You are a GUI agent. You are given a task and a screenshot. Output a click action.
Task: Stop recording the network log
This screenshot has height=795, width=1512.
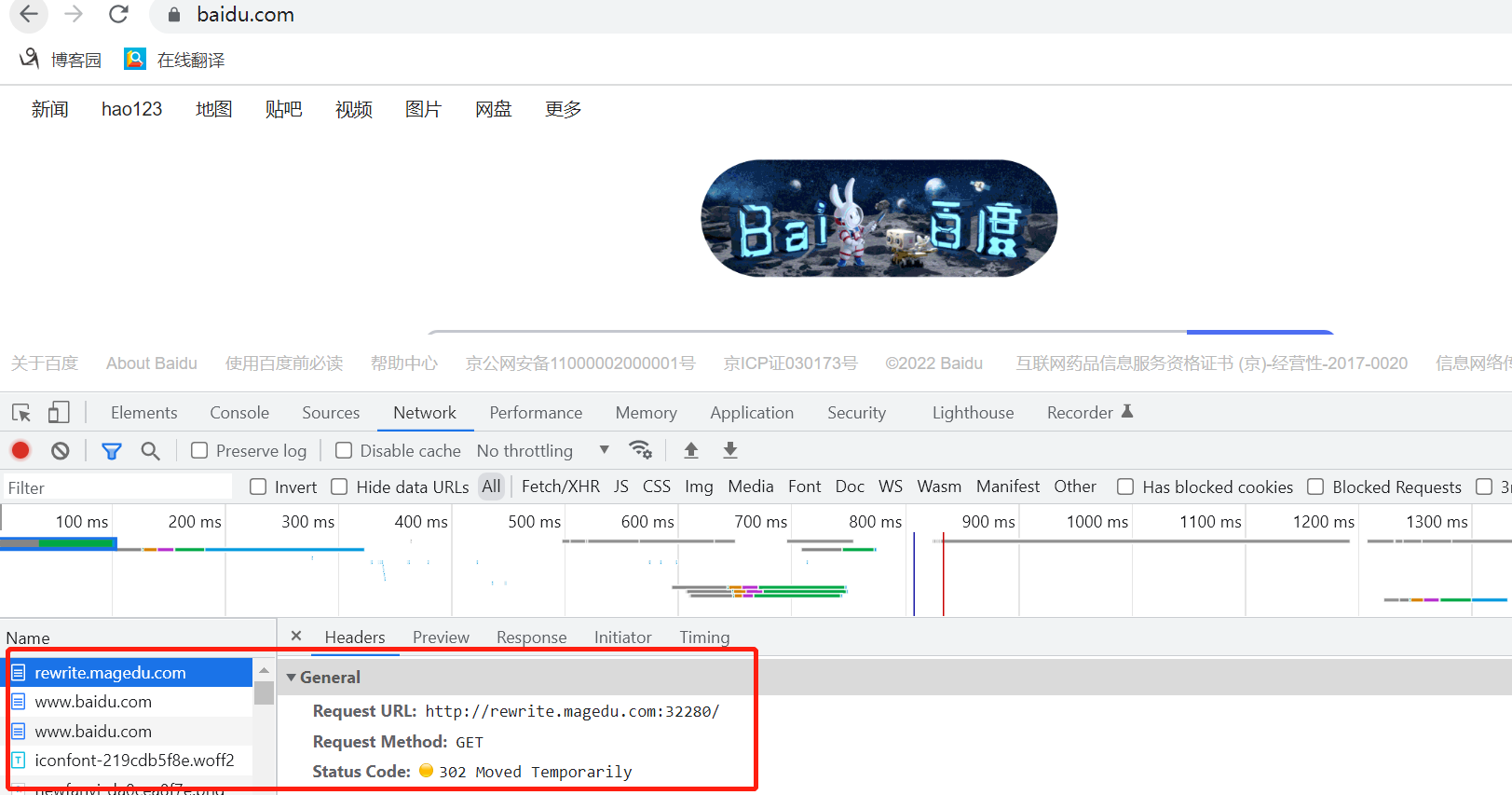[x=20, y=451]
